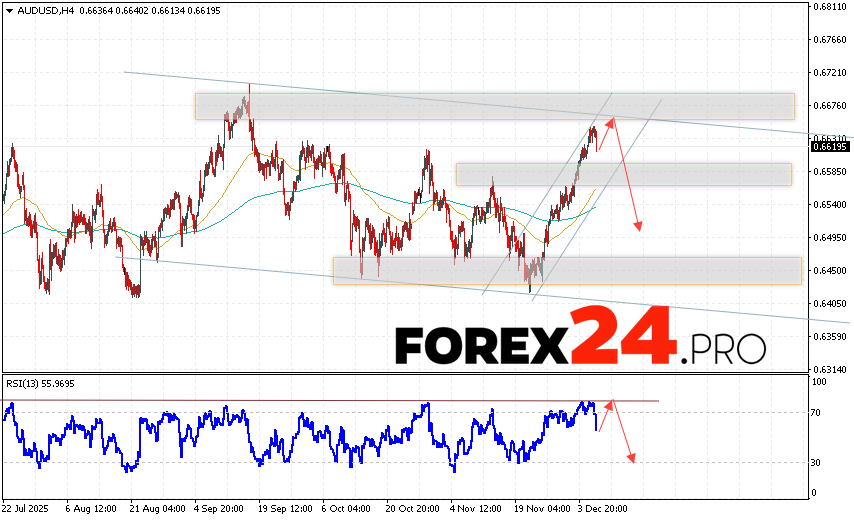This screenshot has width=854, height=520.
Task: Click the 0.64050 price axis label
Action: (829, 303)
